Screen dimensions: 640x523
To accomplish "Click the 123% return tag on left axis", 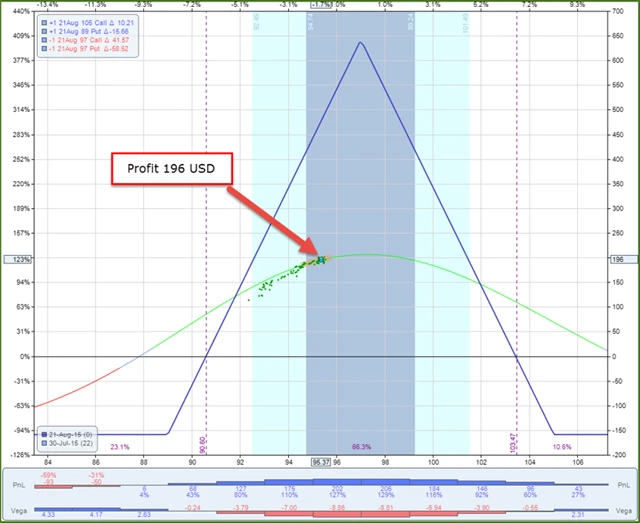I will [18, 259].
